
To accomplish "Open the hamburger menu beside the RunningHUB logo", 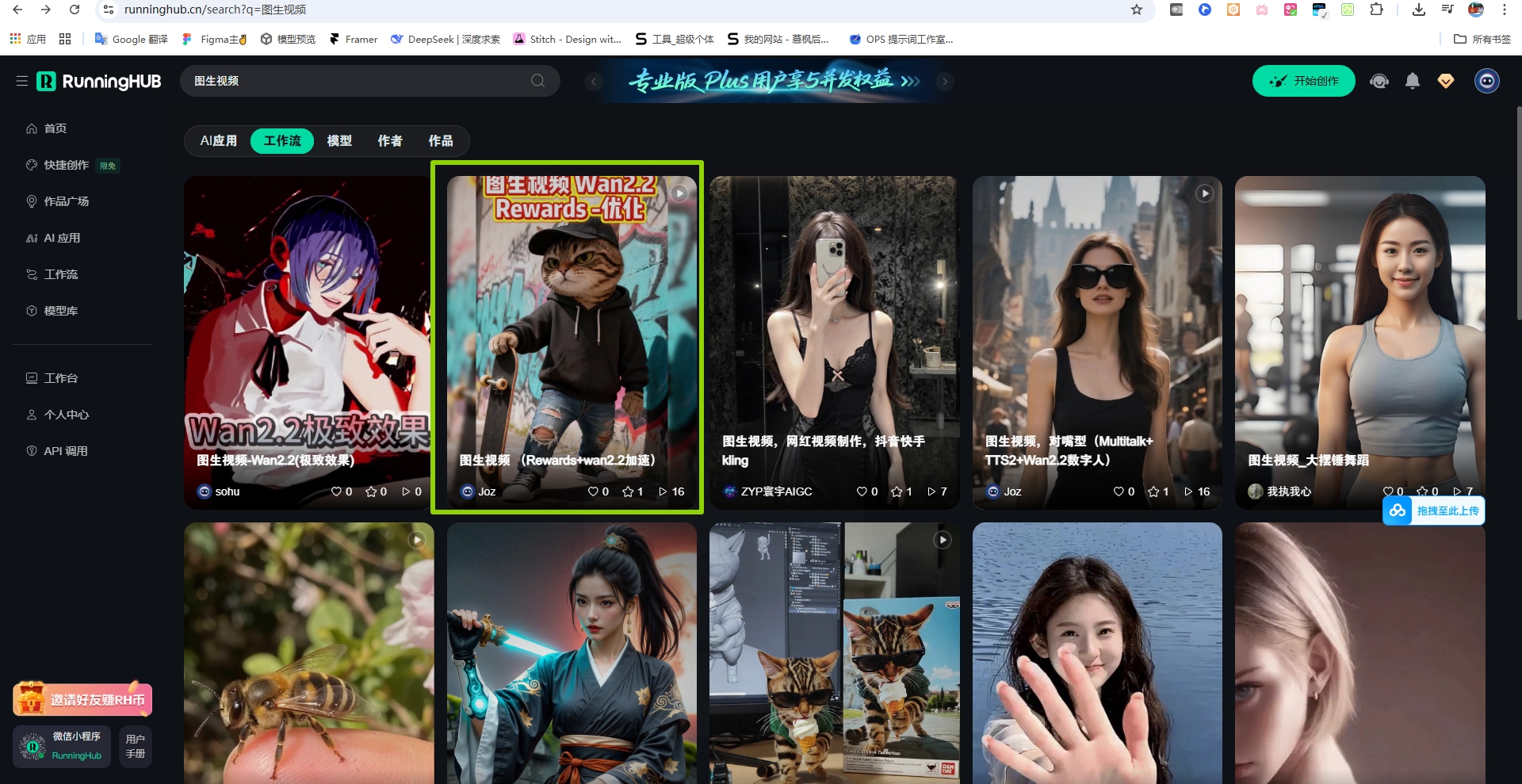I will [22, 81].
